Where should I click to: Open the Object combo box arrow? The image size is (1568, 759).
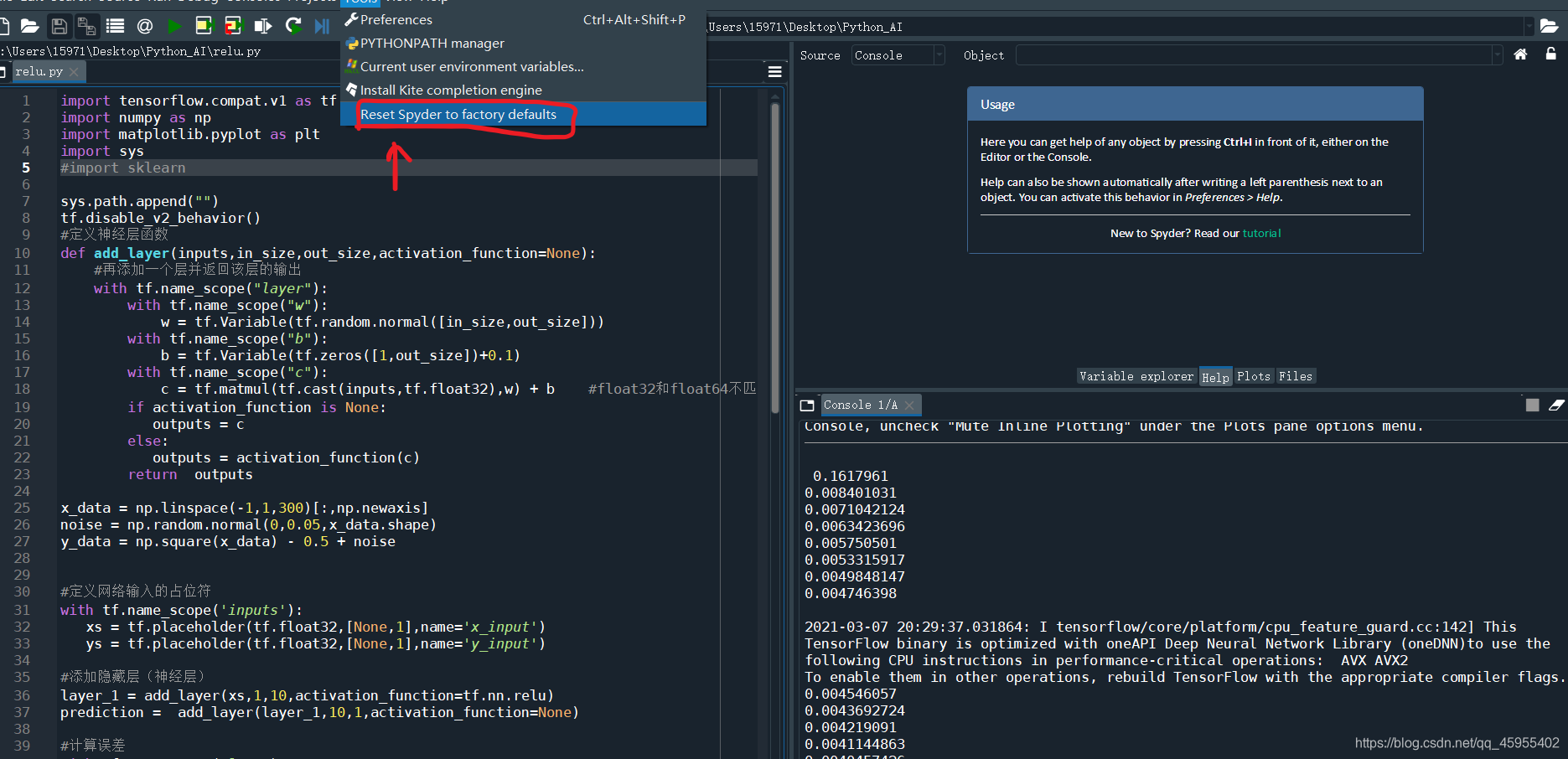[x=1497, y=54]
